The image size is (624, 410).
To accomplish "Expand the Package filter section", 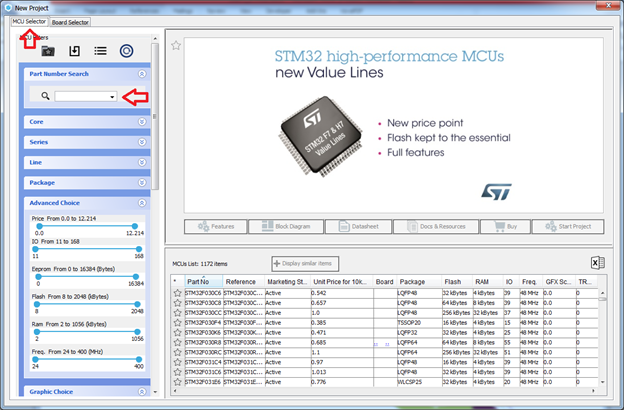I will click(142, 183).
